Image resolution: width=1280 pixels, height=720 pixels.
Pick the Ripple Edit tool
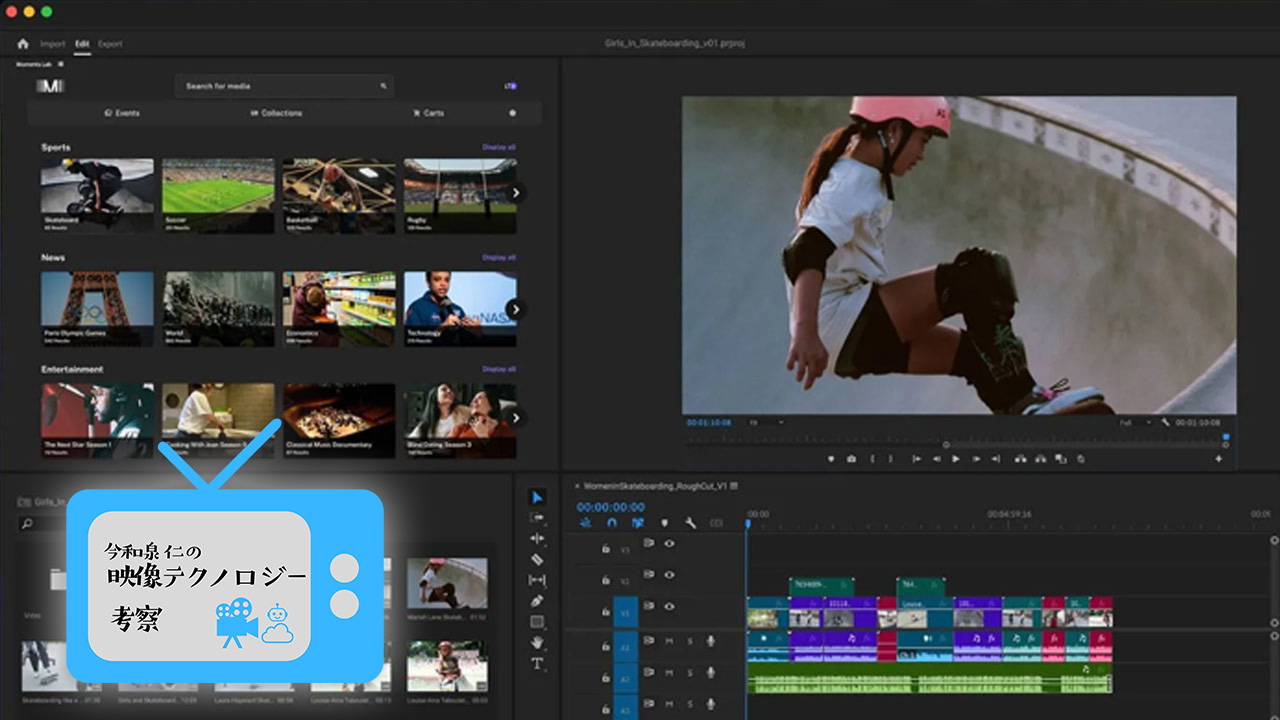[x=537, y=539]
